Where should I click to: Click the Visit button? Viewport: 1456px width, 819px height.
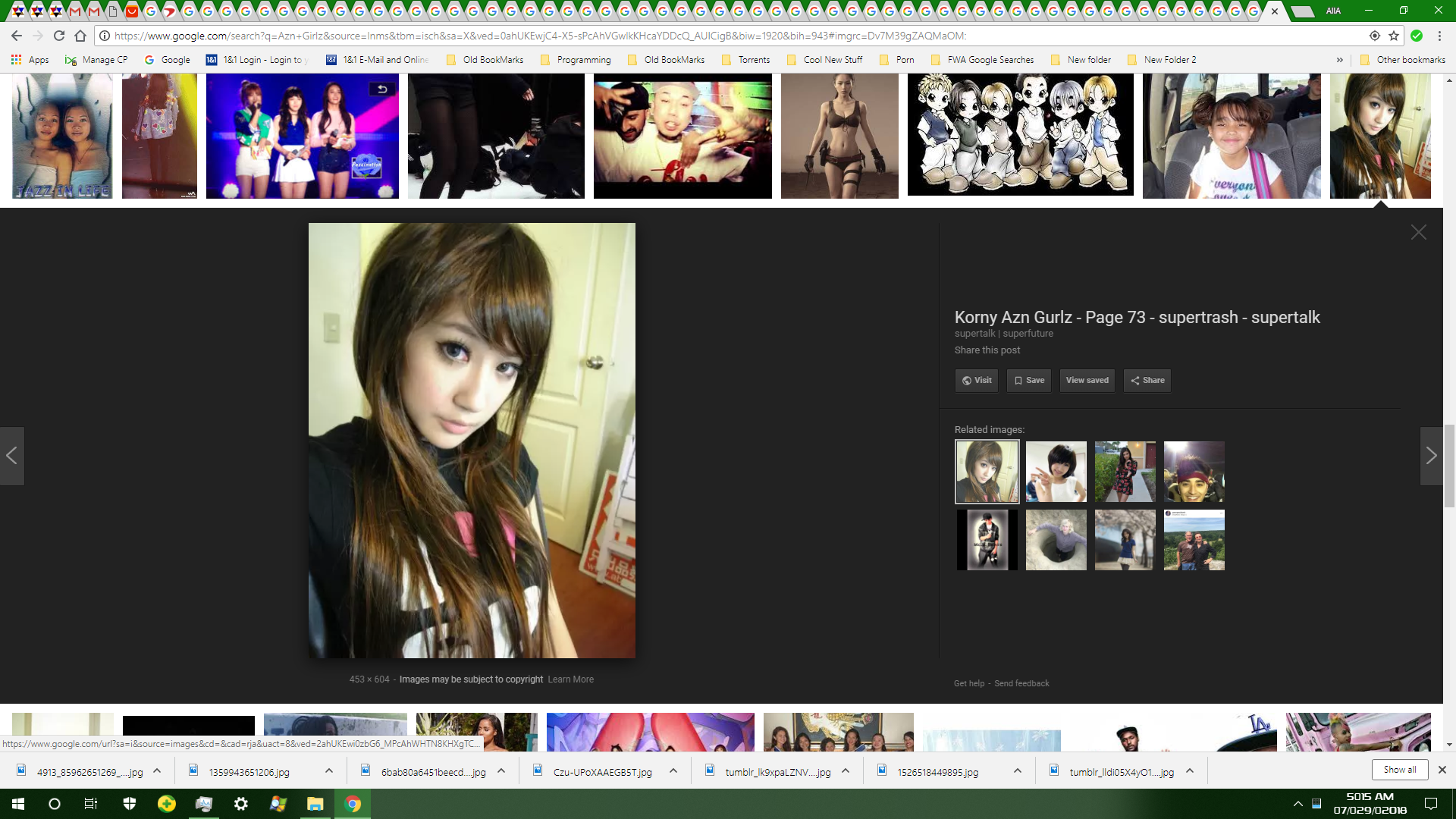click(x=977, y=381)
